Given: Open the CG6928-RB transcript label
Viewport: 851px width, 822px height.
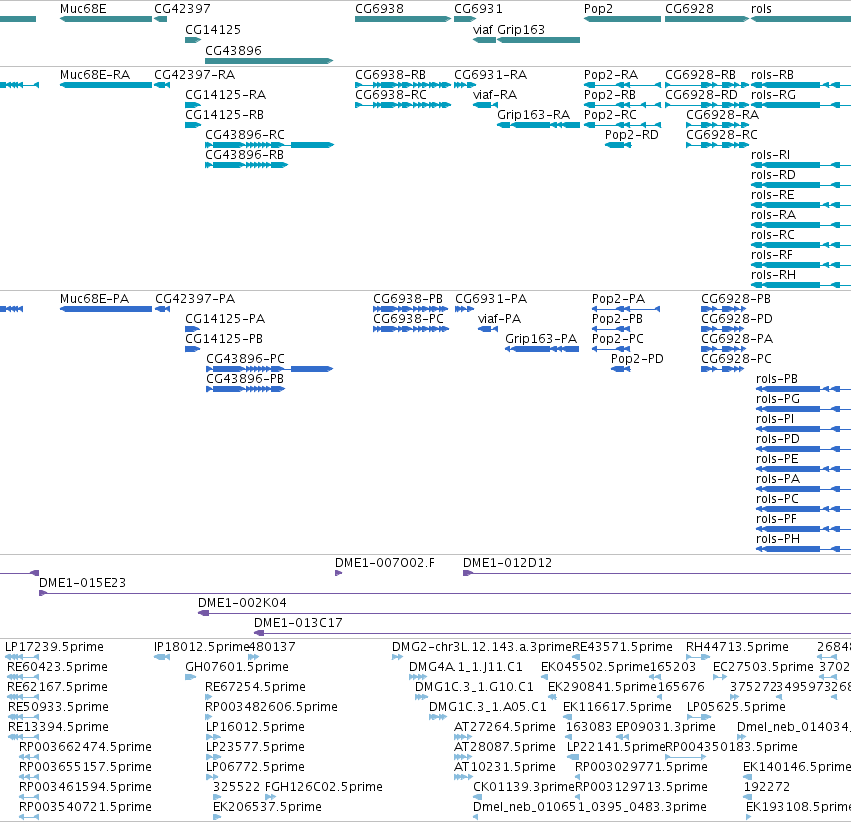Looking at the screenshot, I should 701,74.
